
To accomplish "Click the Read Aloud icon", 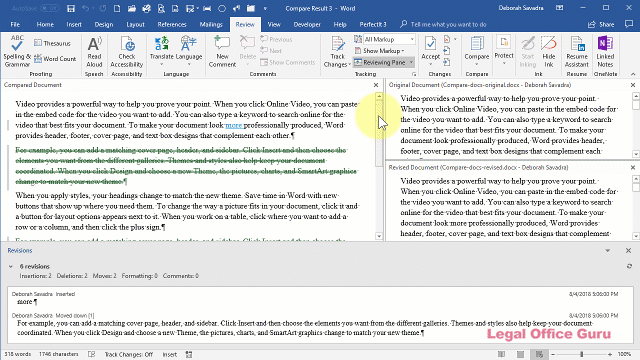I will tap(94, 51).
